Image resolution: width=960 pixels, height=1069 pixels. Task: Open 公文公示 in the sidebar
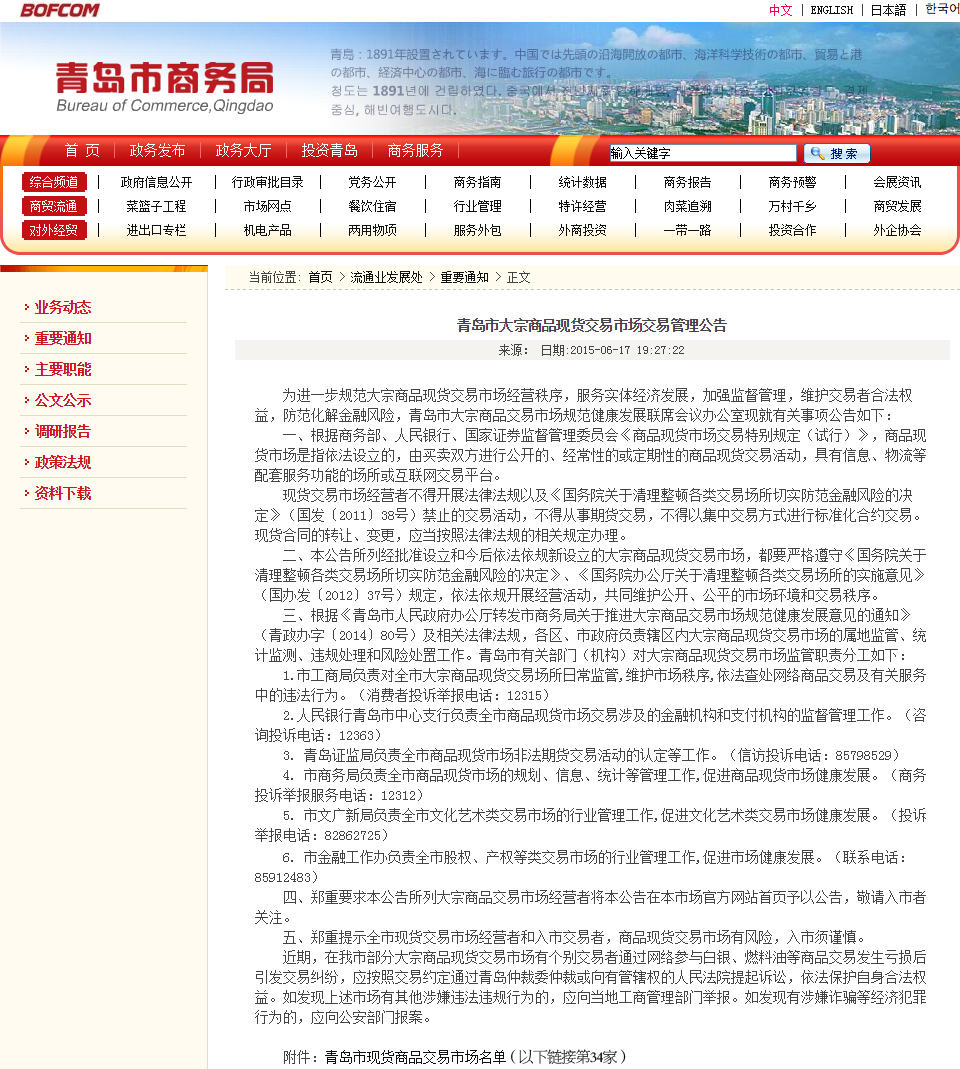[x=63, y=400]
